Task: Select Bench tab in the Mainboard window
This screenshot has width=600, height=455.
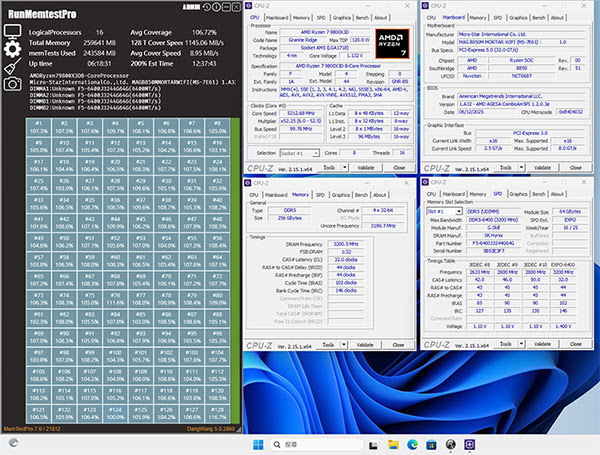Action: pos(539,17)
